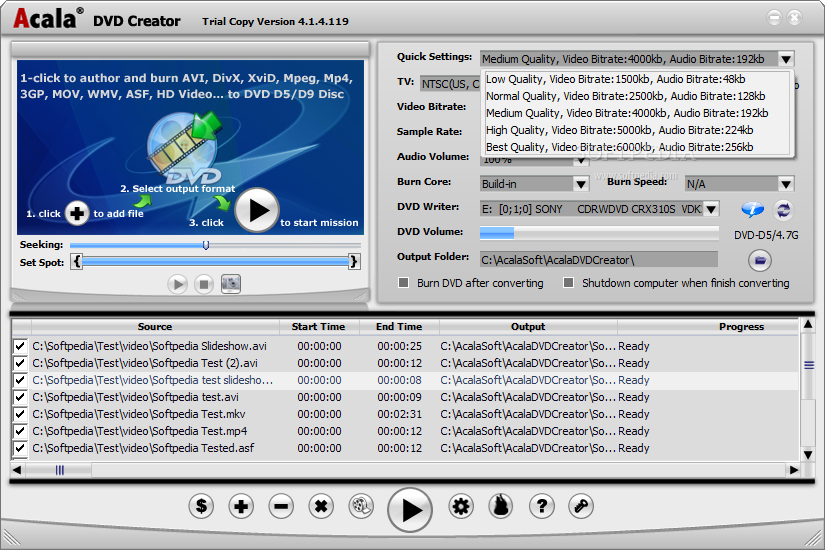Image resolution: width=825 pixels, height=550 pixels.
Task: Start the mission with the large bottom play button
Action: (410, 509)
